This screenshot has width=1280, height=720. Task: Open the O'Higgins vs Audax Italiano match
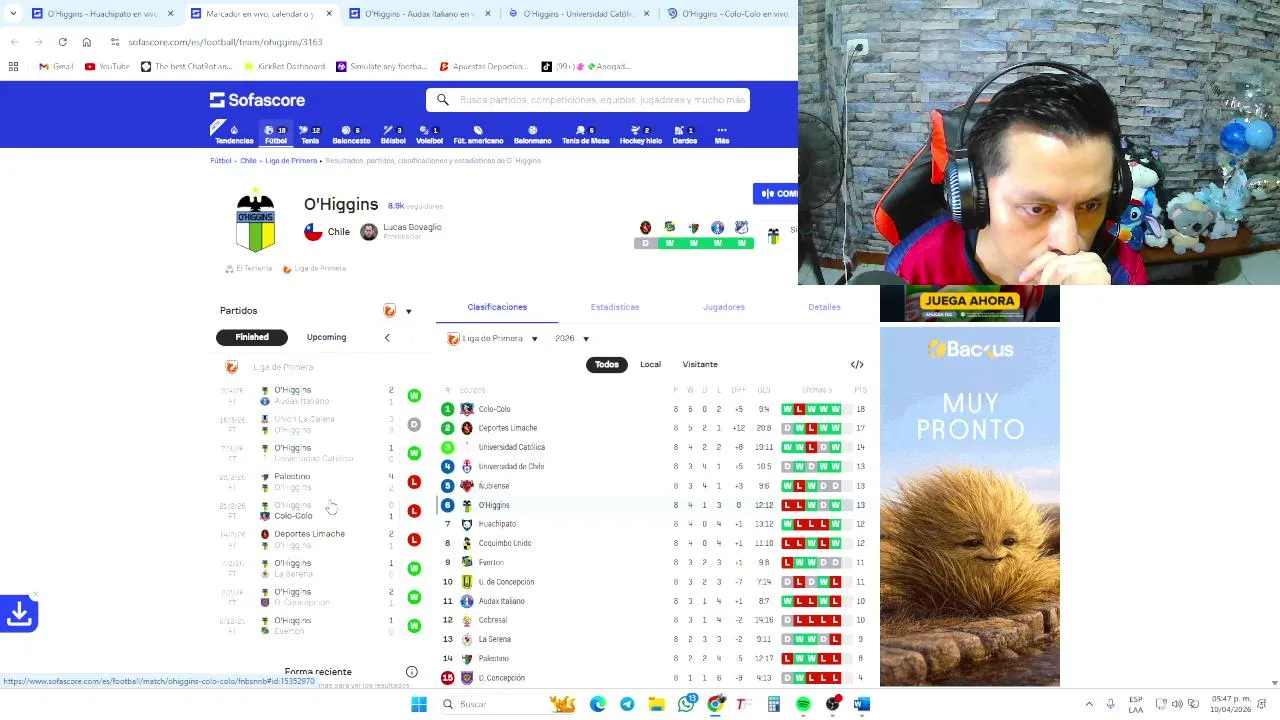[x=320, y=396]
